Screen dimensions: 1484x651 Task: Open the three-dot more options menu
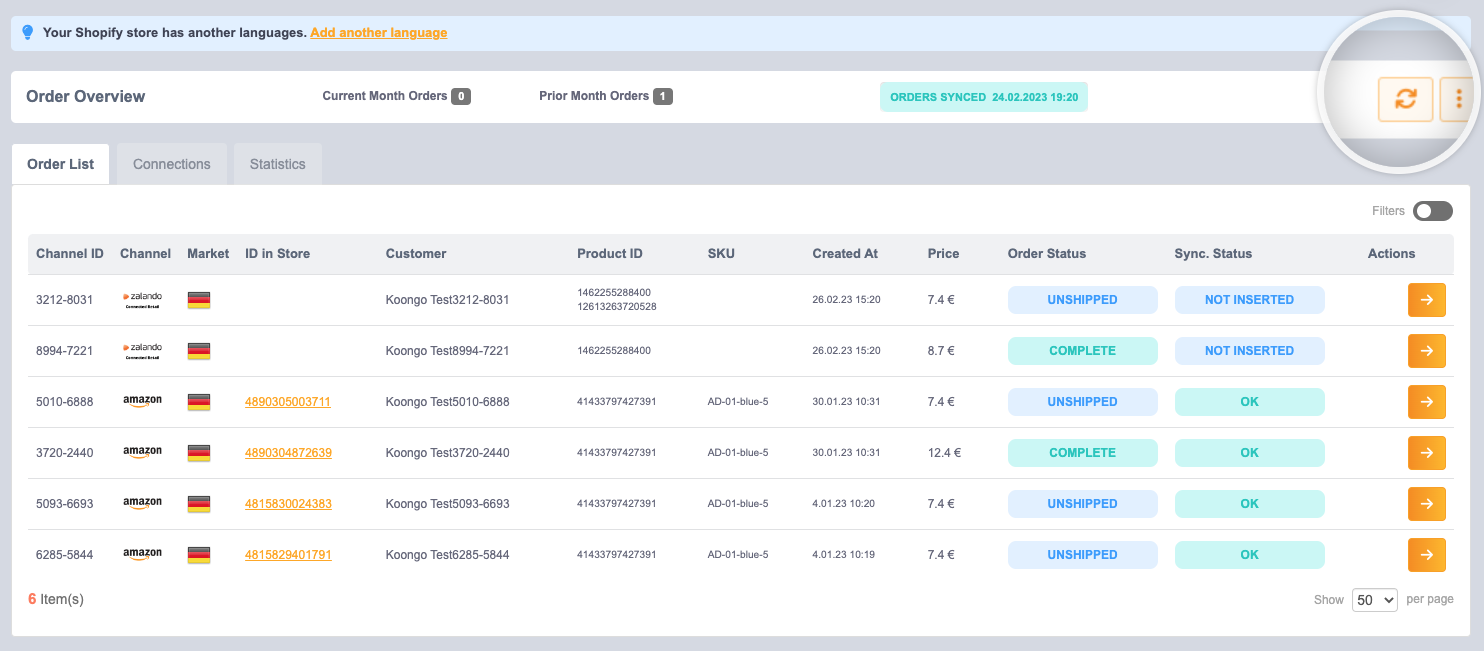point(1459,99)
